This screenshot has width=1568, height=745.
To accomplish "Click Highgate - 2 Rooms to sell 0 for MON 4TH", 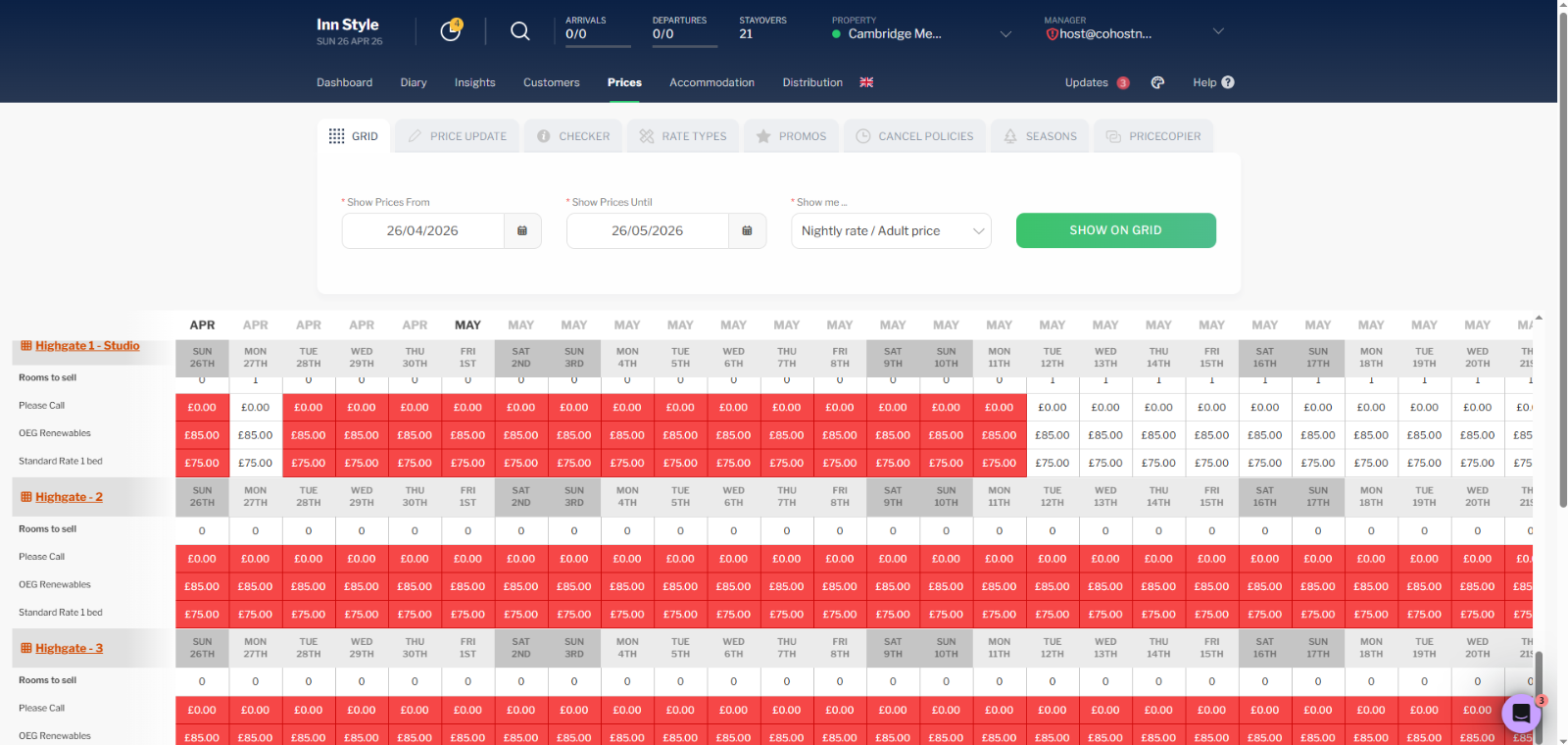I will pos(627,530).
